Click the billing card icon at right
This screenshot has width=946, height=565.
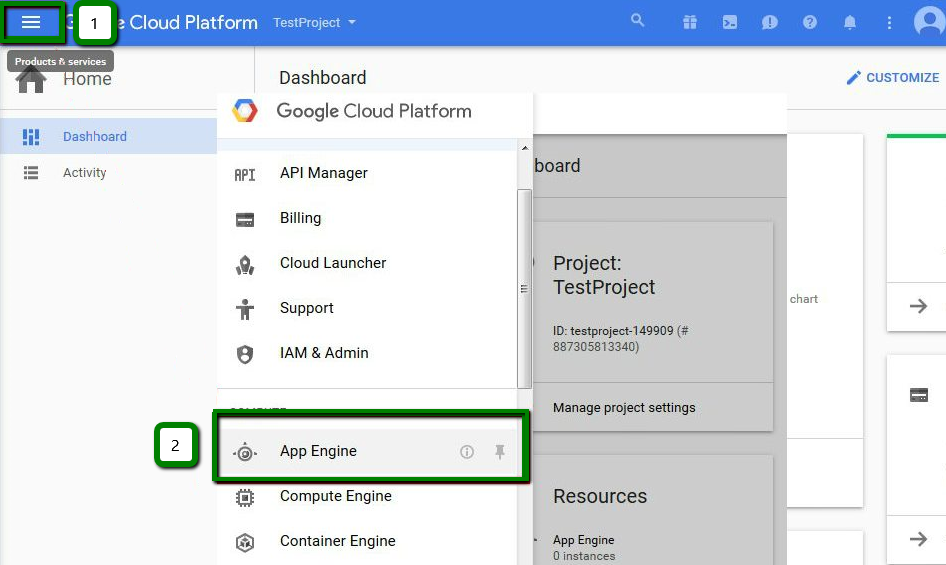click(918, 395)
